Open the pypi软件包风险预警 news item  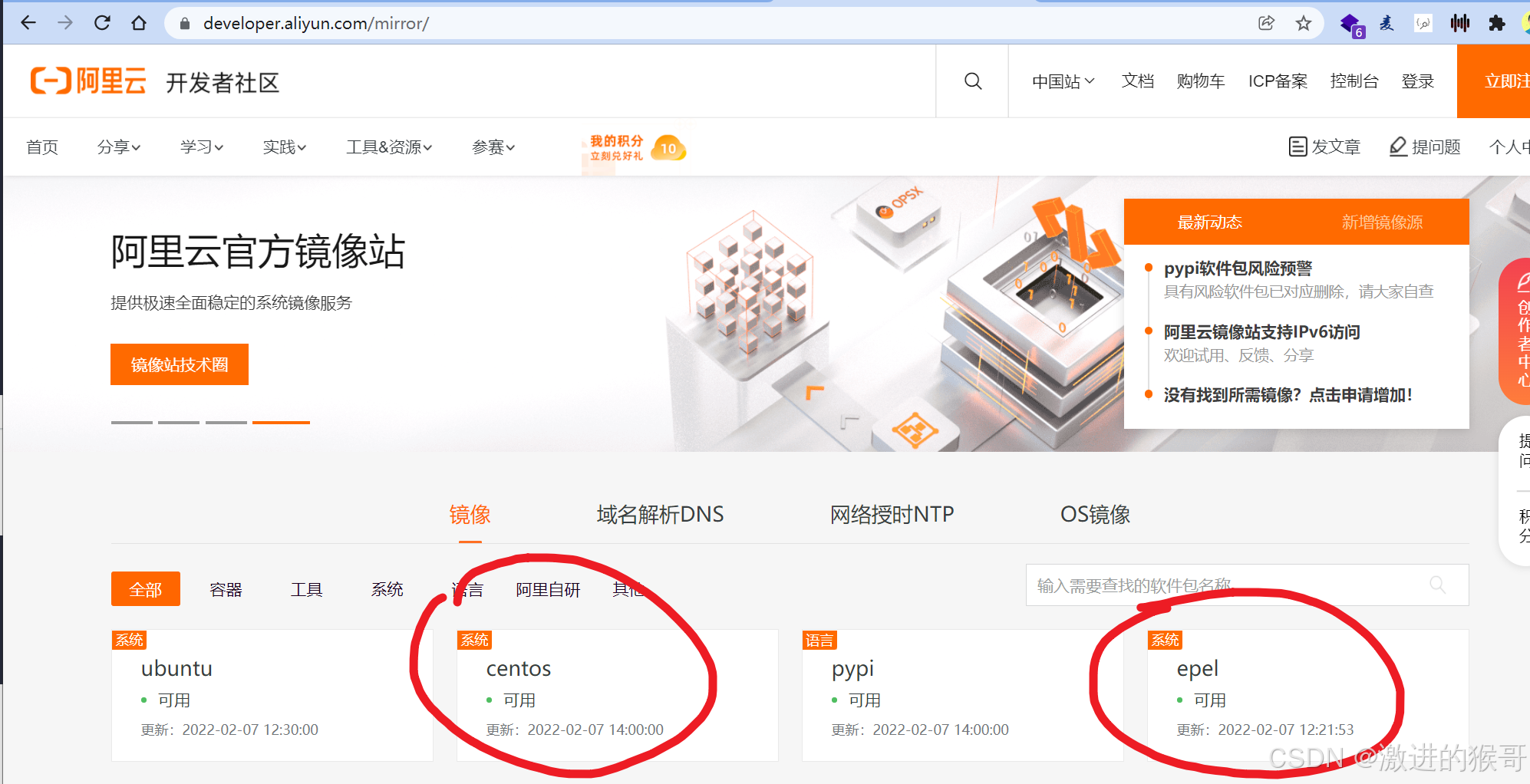point(1238,268)
